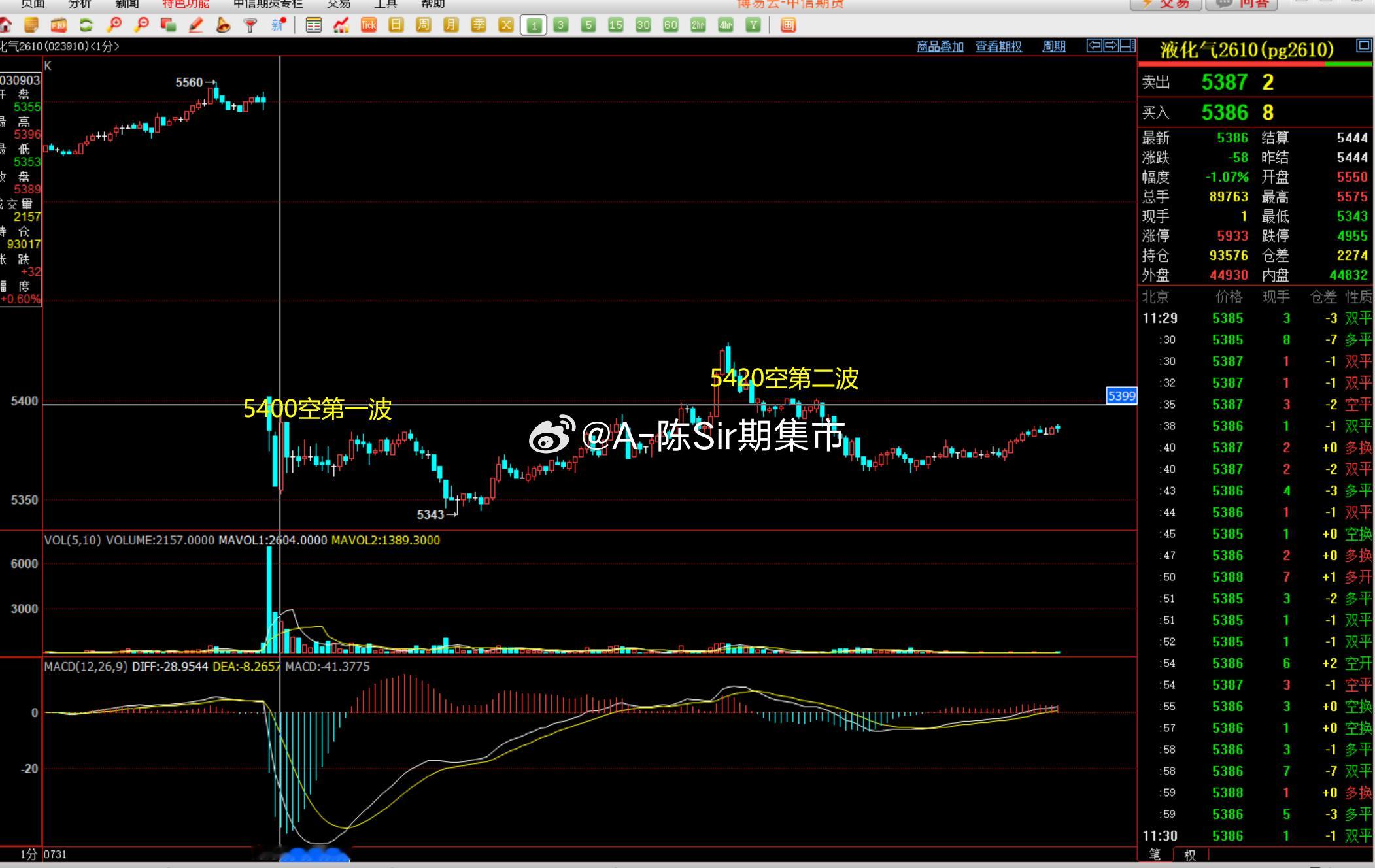Click the 5399 price tag on the axis

pyautogui.click(x=1121, y=395)
